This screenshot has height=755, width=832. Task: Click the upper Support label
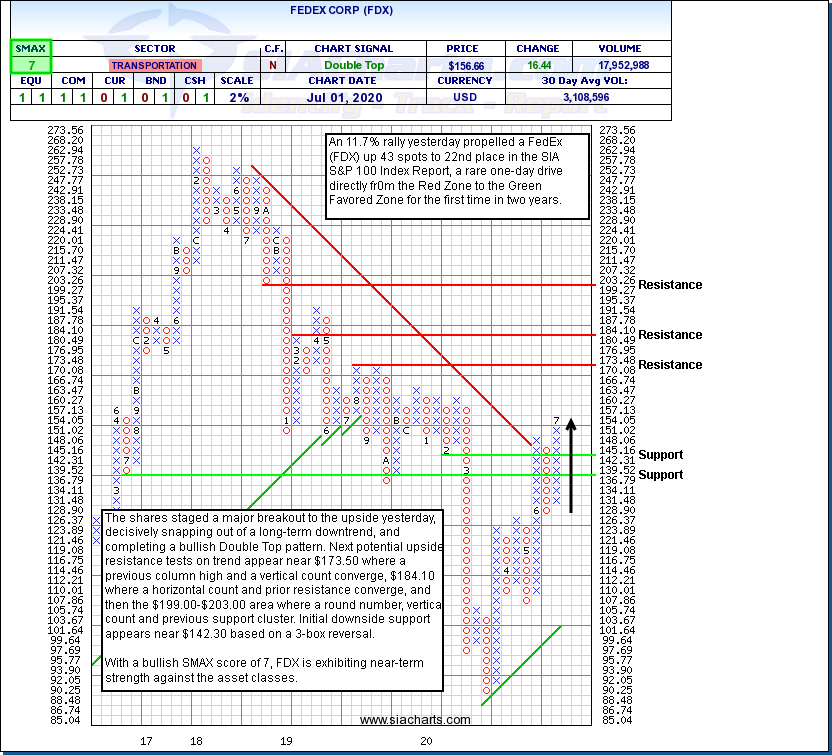(660, 455)
